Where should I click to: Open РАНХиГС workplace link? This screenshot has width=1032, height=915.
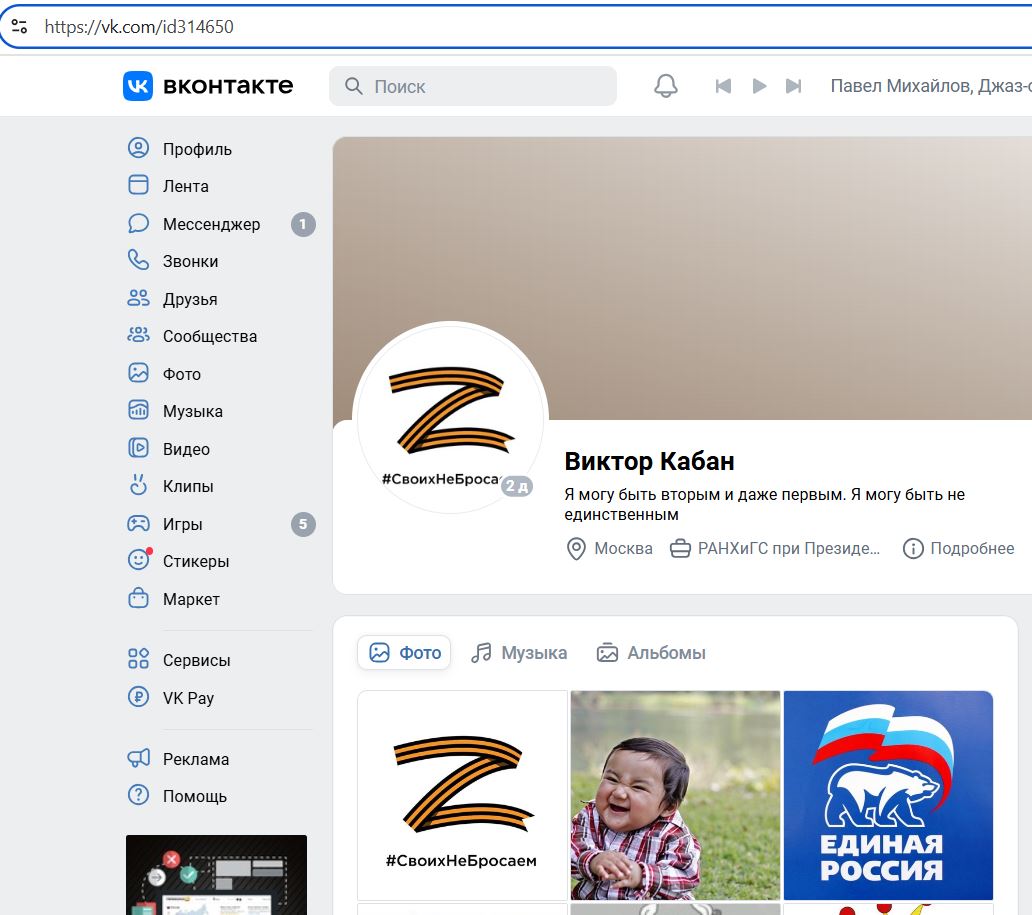click(x=788, y=548)
